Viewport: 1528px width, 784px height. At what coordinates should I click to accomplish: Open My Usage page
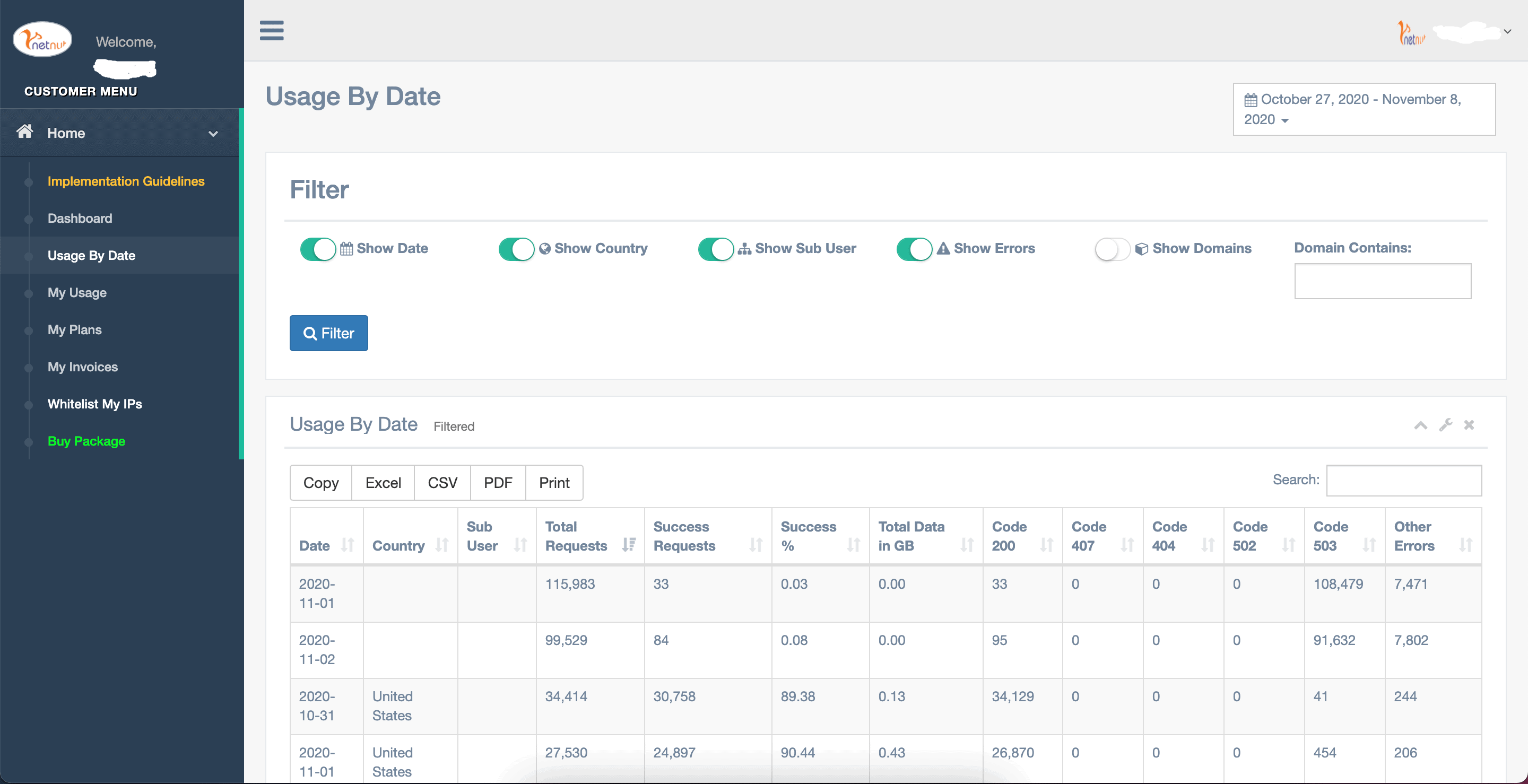pyautogui.click(x=77, y=292)
